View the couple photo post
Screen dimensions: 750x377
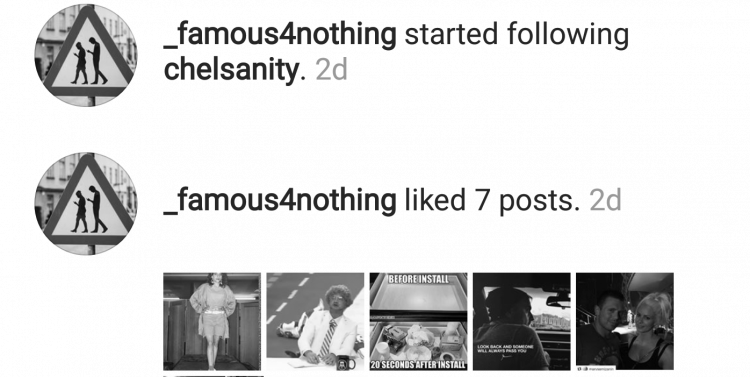pyautogui.click(x=625, y=322)
